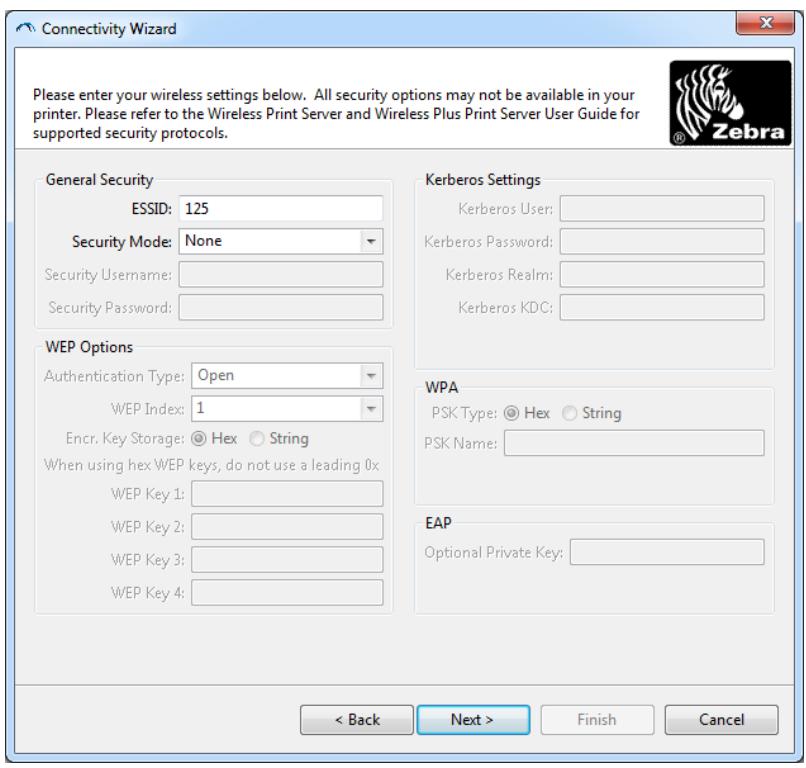Cancel the wizard
806x768 pixels.
pos(721,719)
